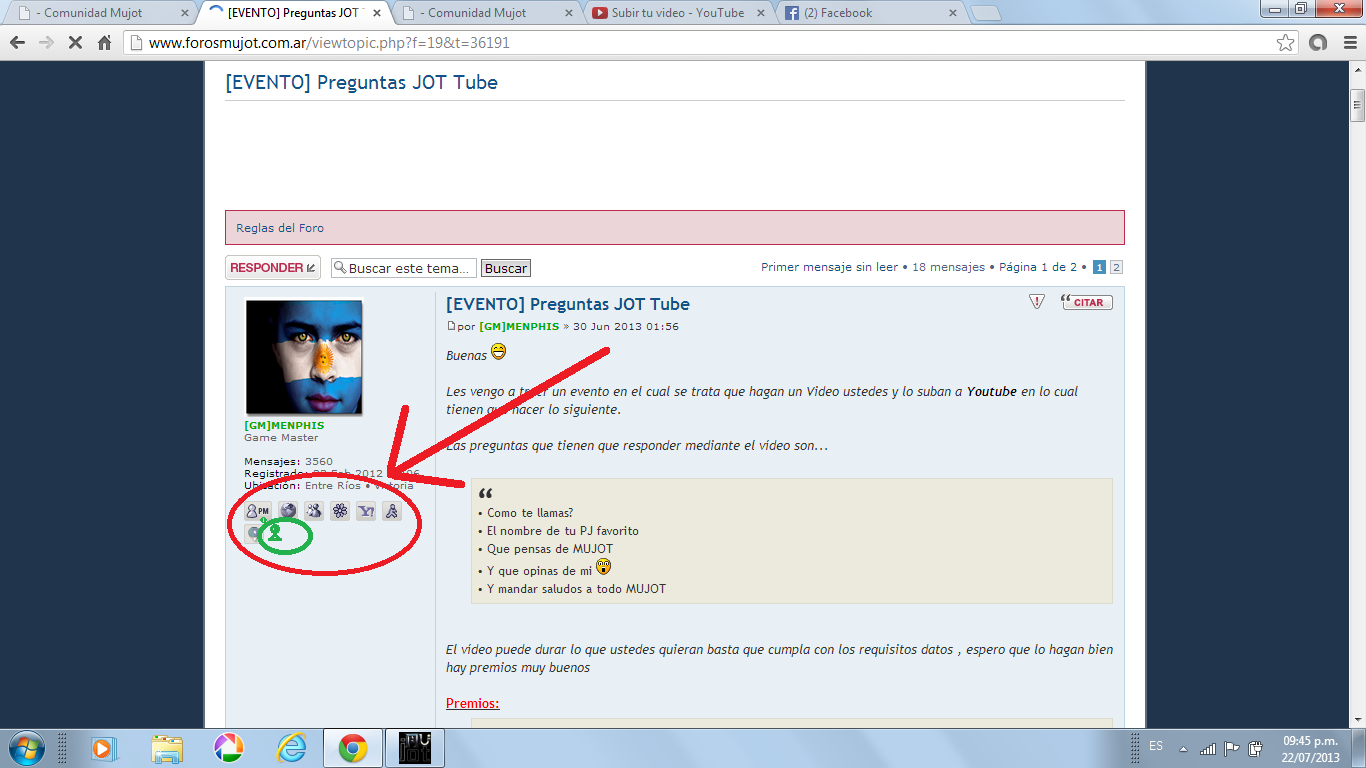
Task: Go to the browser home page
Action: (105, 43)
